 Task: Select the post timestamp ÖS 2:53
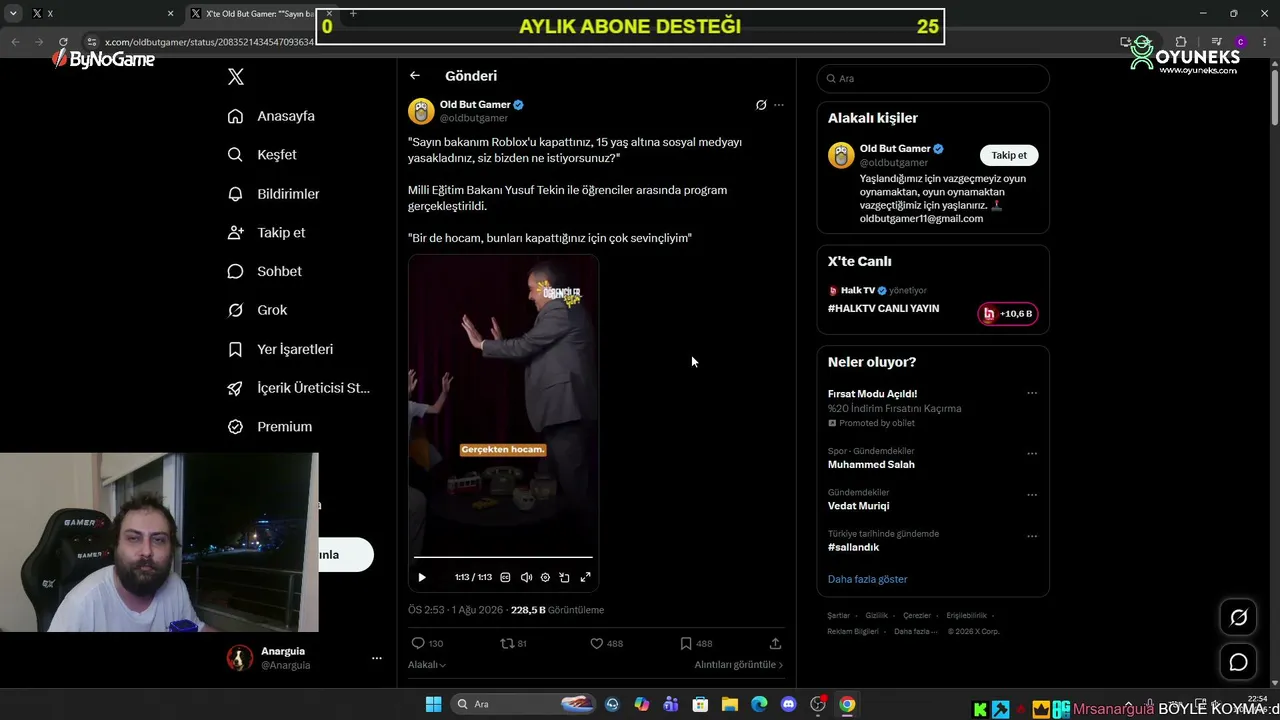tap(426, 610)
